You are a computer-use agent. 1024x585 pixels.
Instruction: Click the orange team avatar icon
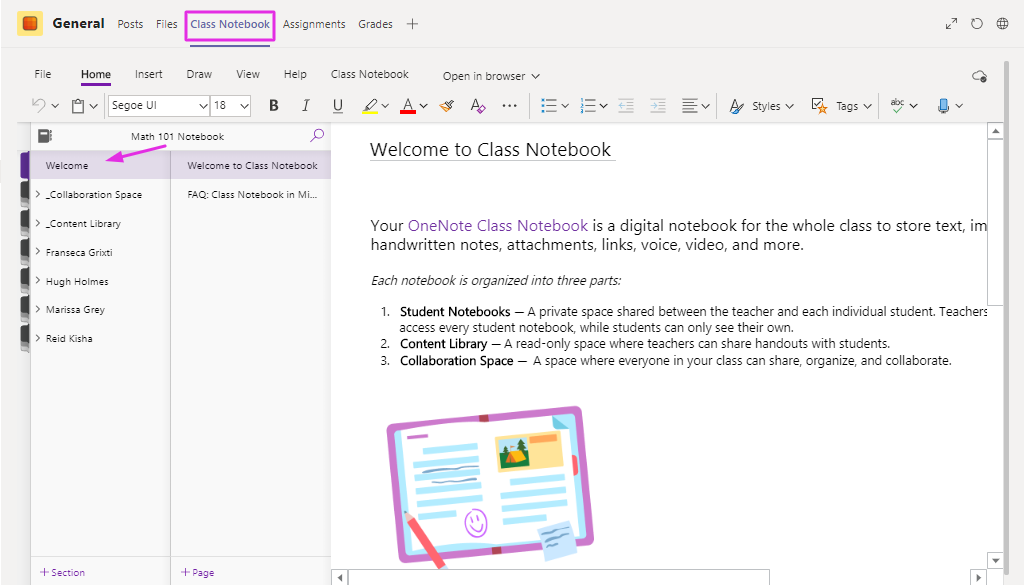29,24
